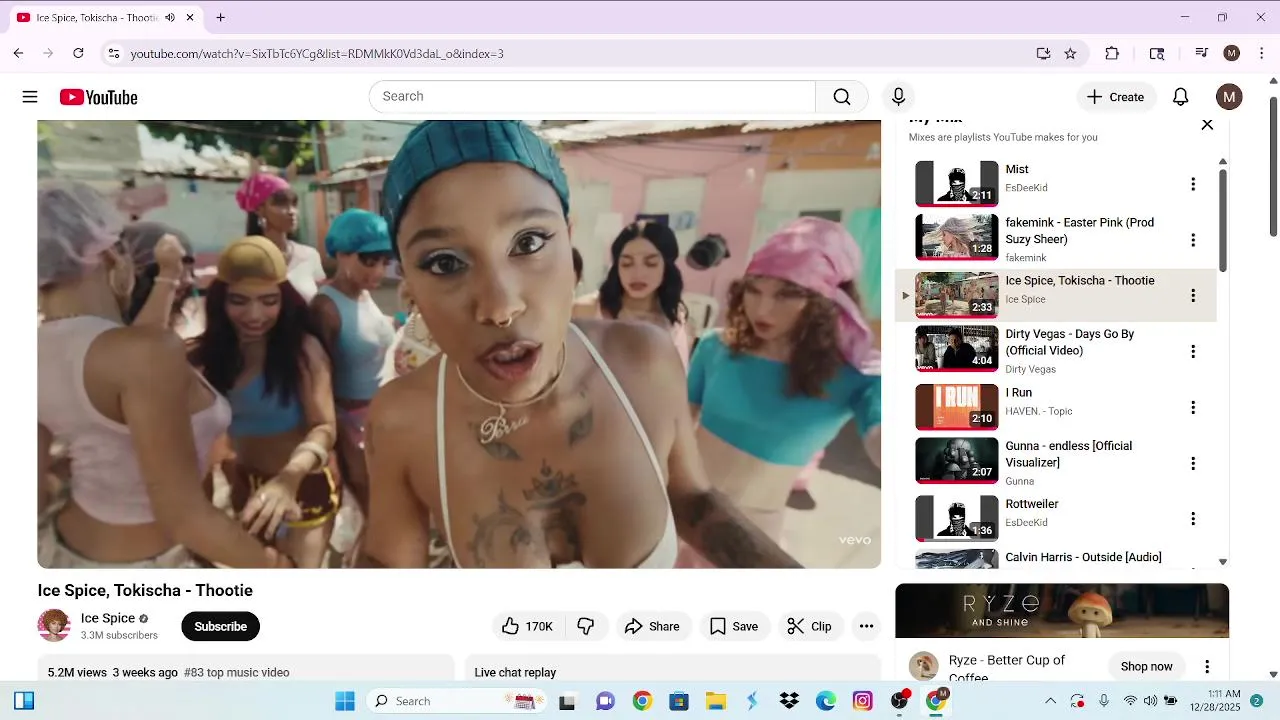The image size is (1280, 720).
Task: Open Chrome extensions puzzle icon
Action: pos(1112,54)
